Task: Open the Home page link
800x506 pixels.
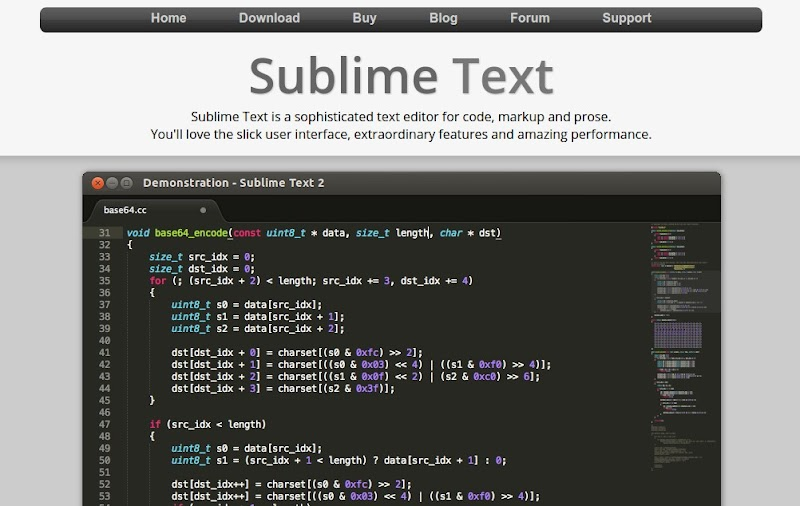Action: pos(168,18)
